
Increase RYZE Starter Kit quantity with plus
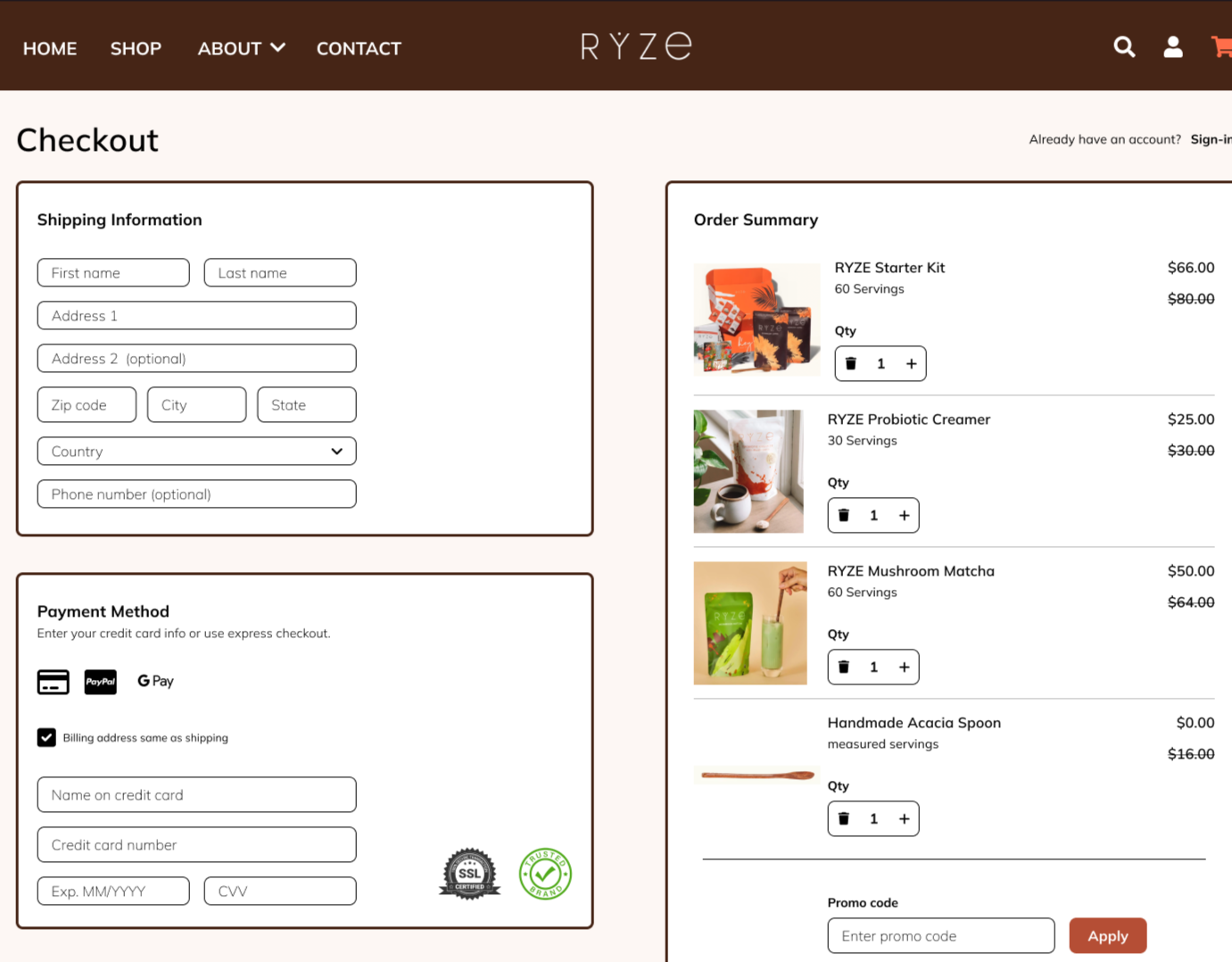911,363
